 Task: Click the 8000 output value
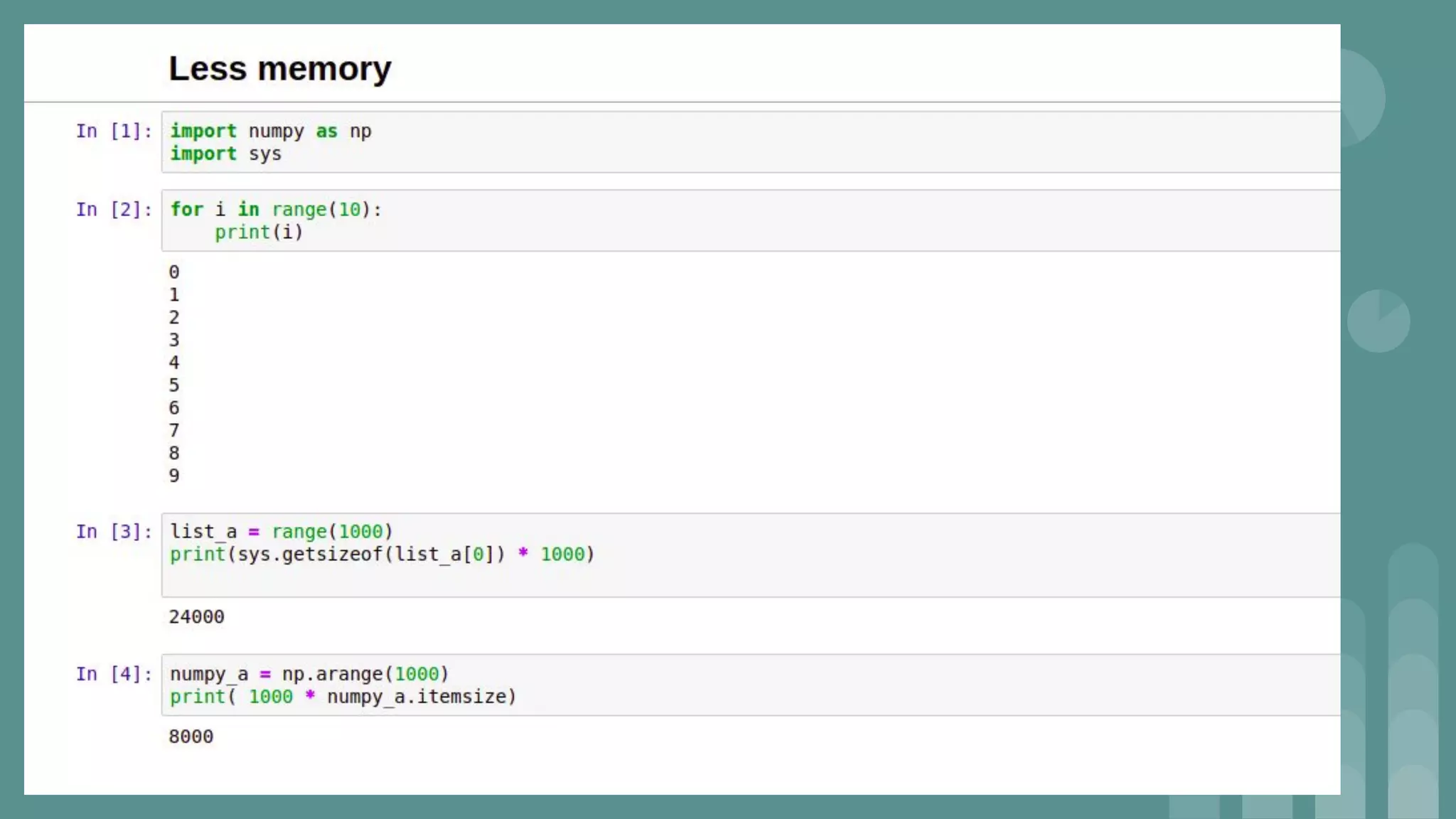191,737
